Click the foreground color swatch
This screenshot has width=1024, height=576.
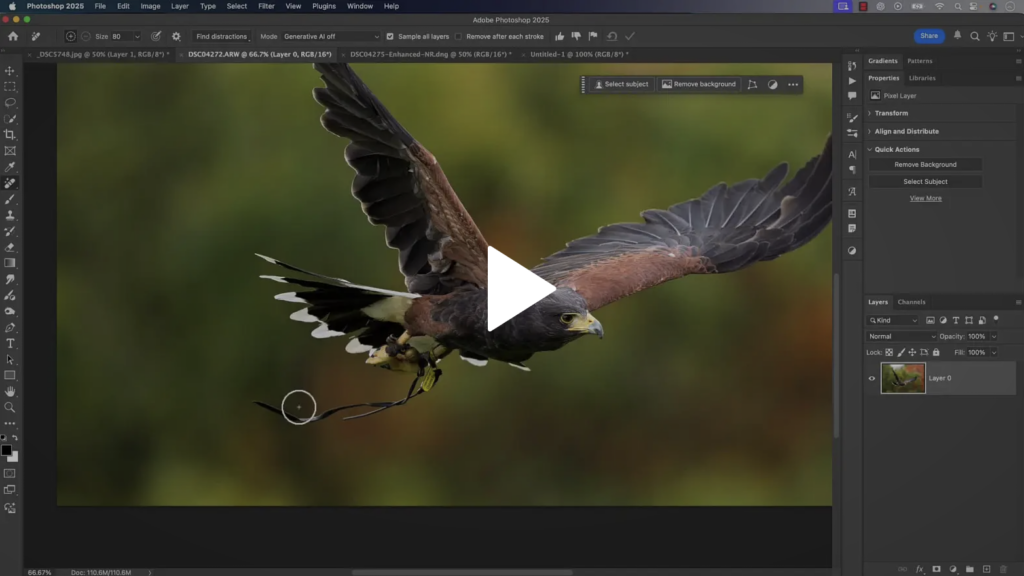[7, 450]
